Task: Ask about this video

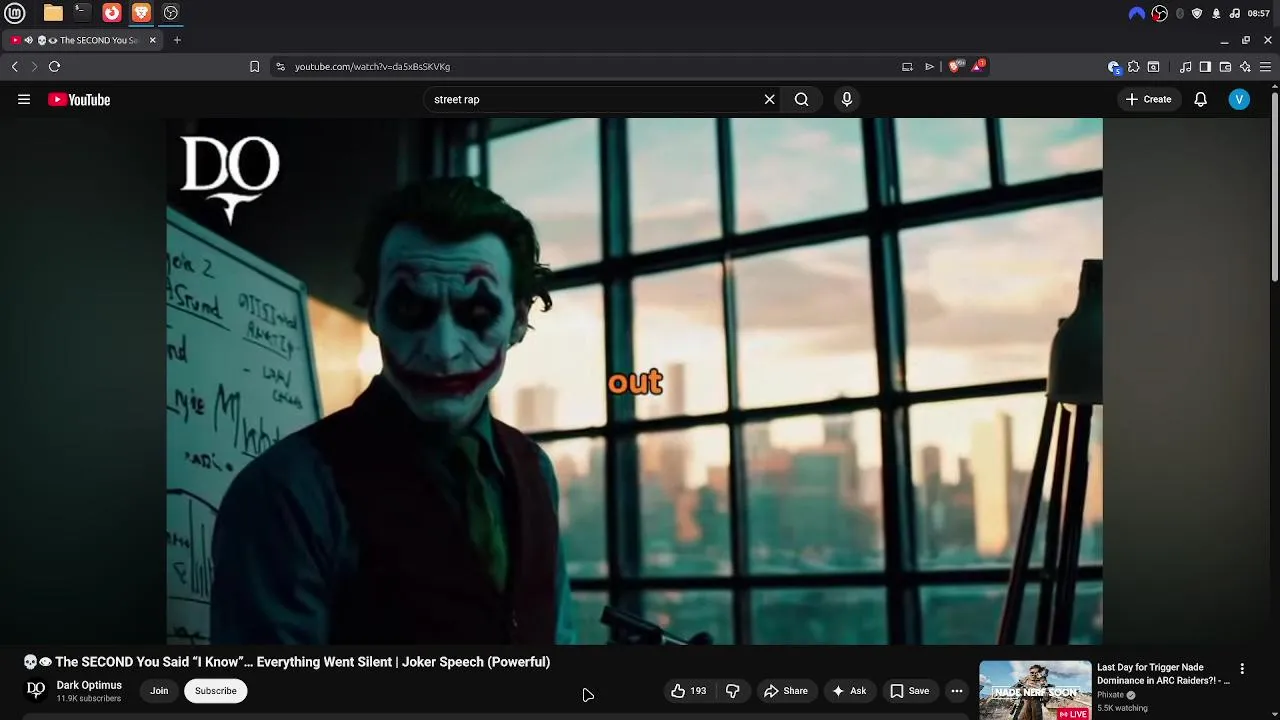Action: click(x=848, y=691)
